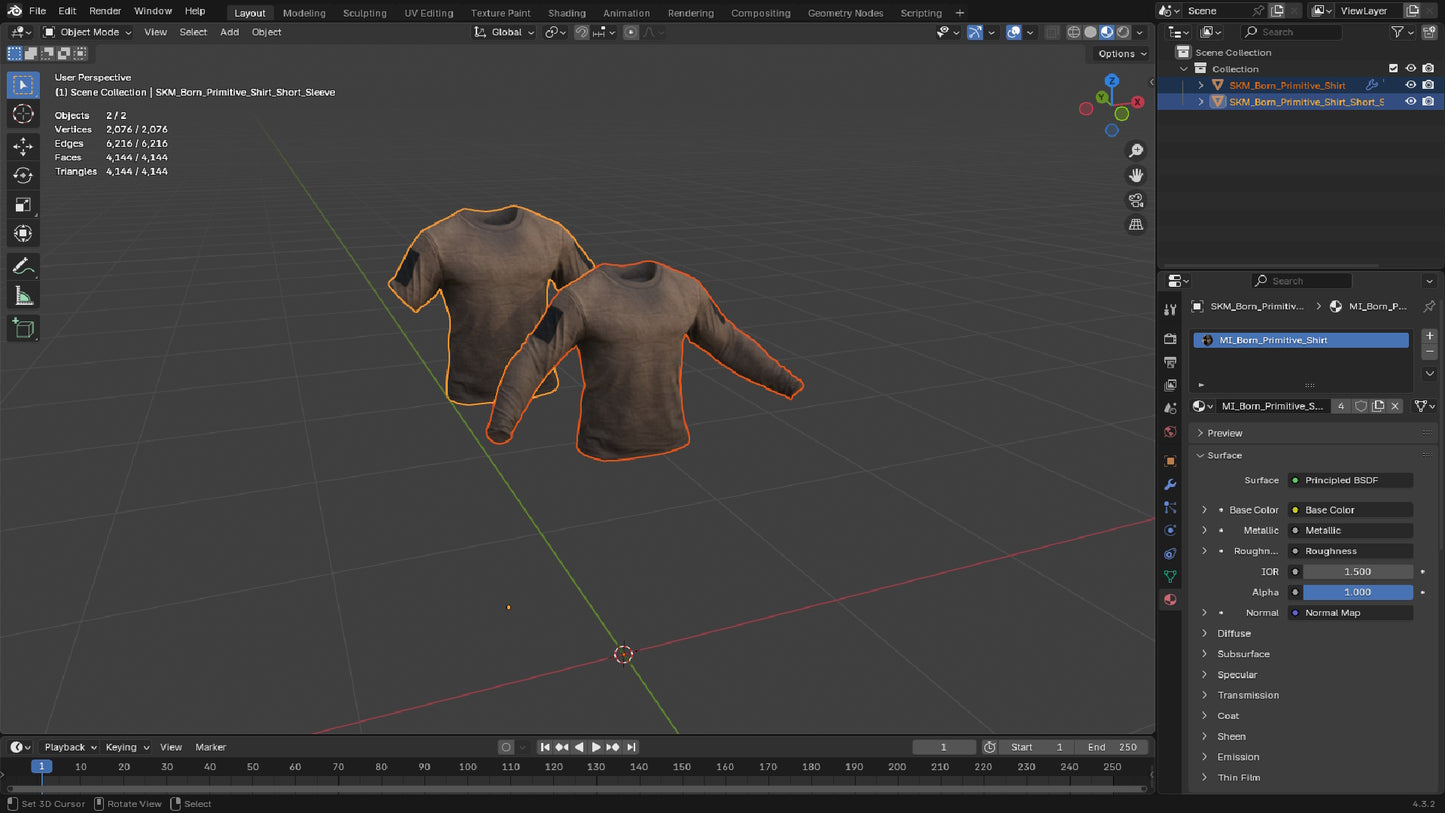Toggle camera view in viewport
Image resolution: width=1445 pixels, height=813 pixels.
pos(1136,200)
